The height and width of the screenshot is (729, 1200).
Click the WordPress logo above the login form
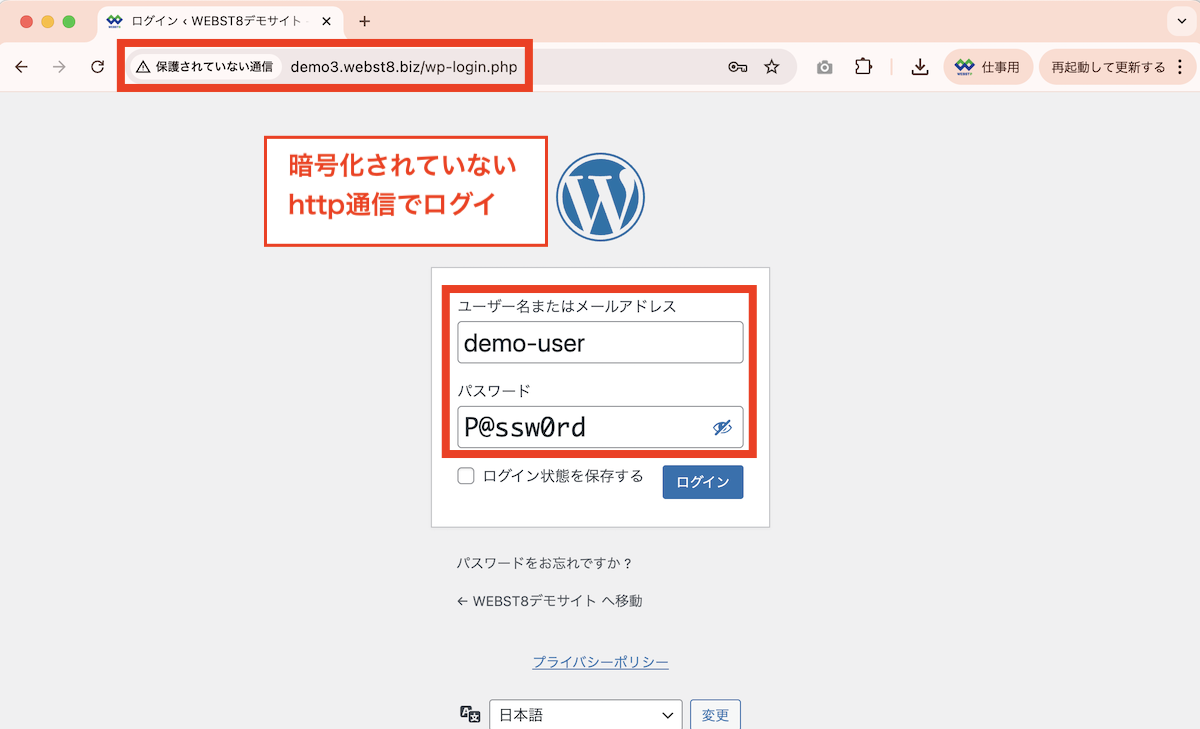click(x=600, y=196)
